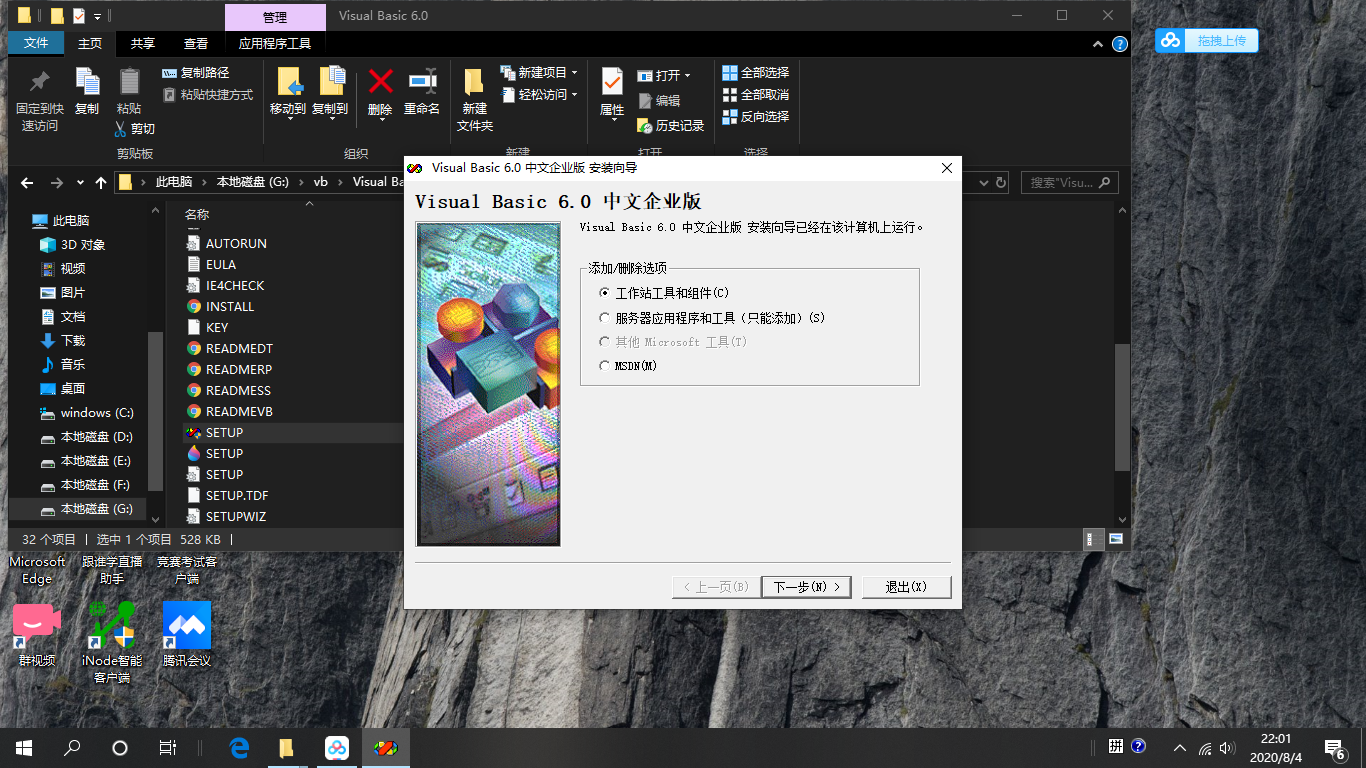Open the recent locations dropdown arrow

[x=80, y=183]
